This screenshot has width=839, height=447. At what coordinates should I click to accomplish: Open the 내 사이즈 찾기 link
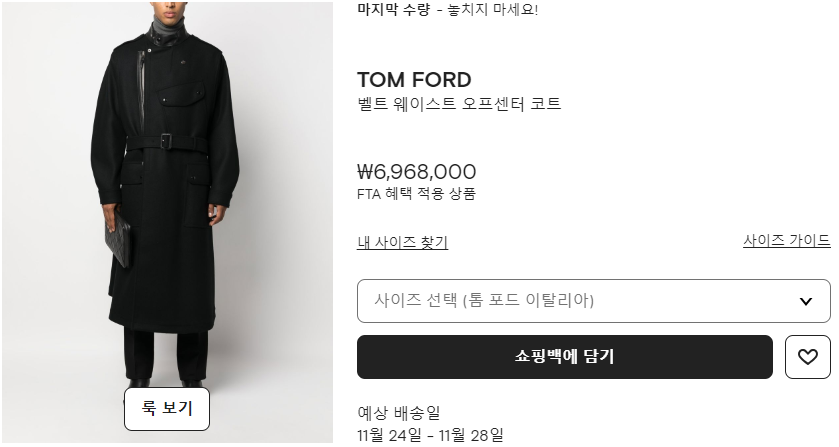(x=402, y=242)
